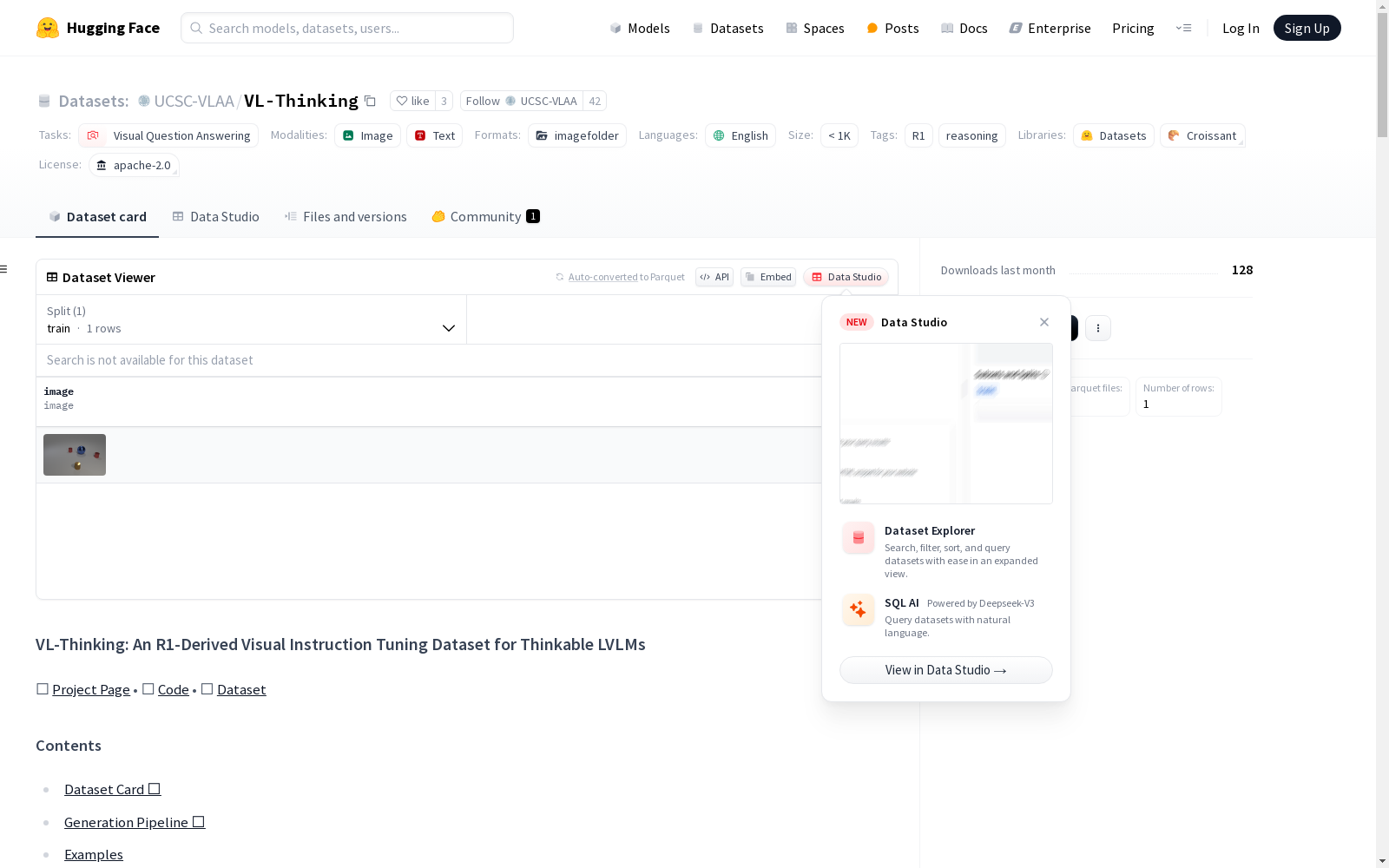Jump to Dataset Card in contents
The width and height of the screenshot is (1389, 868).
113,789
